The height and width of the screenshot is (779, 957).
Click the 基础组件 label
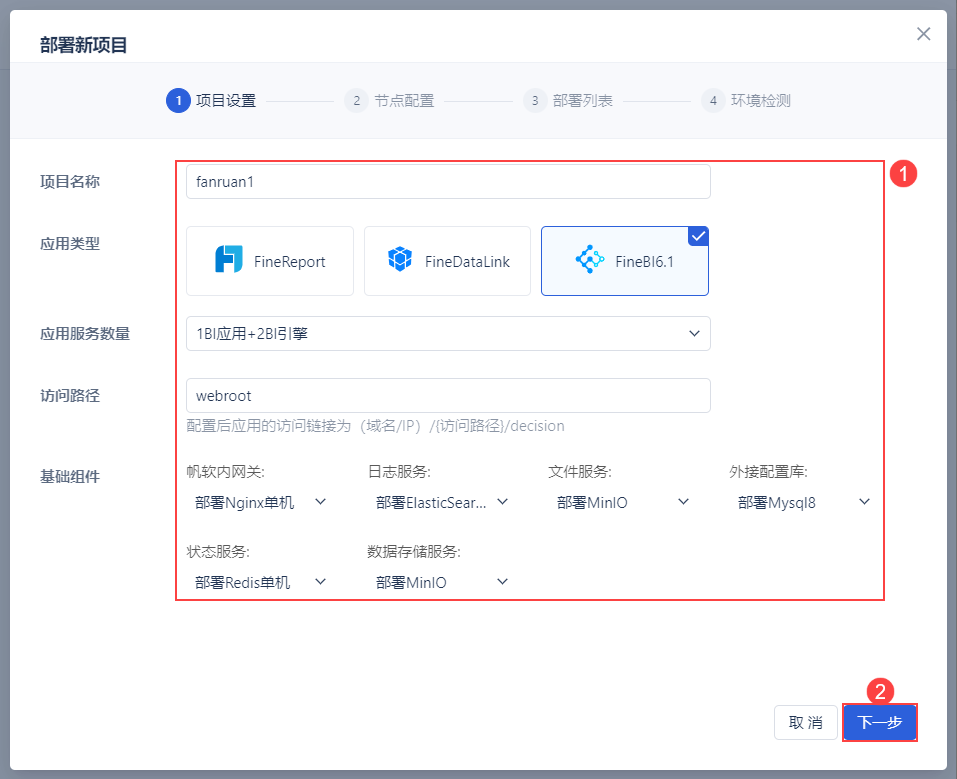(70, 477)
